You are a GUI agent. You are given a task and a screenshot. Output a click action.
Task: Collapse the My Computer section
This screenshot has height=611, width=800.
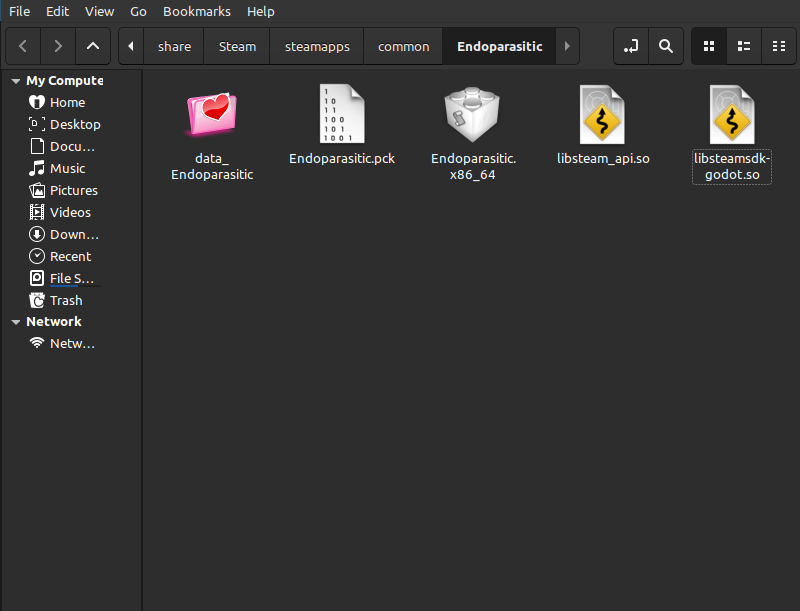coord(16,81)
